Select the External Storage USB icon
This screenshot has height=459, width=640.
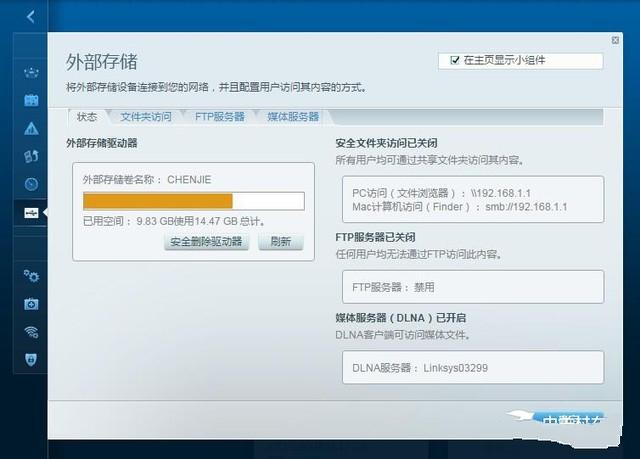click(31, 213)
